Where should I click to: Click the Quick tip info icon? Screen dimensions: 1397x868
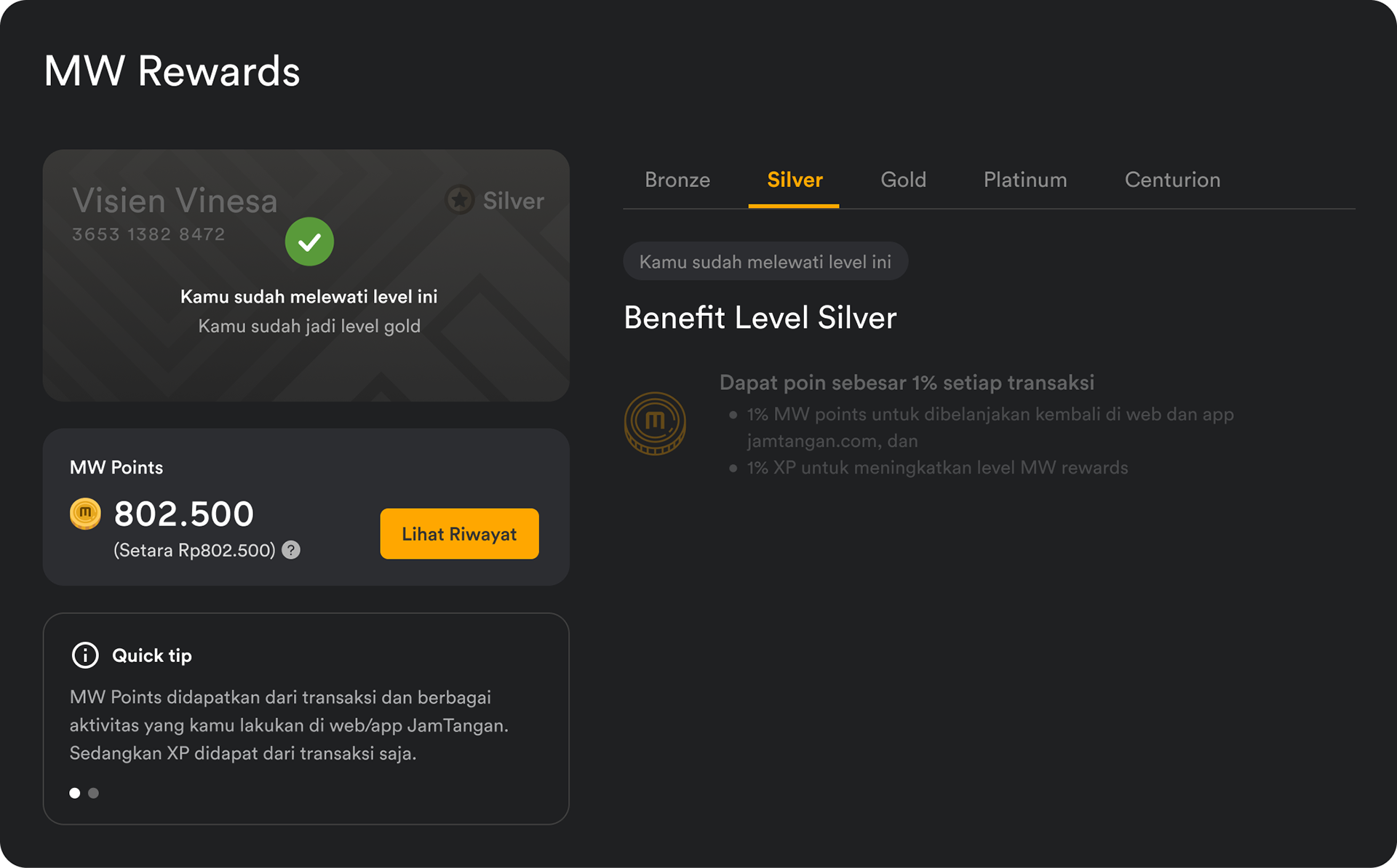pos(85,656)
